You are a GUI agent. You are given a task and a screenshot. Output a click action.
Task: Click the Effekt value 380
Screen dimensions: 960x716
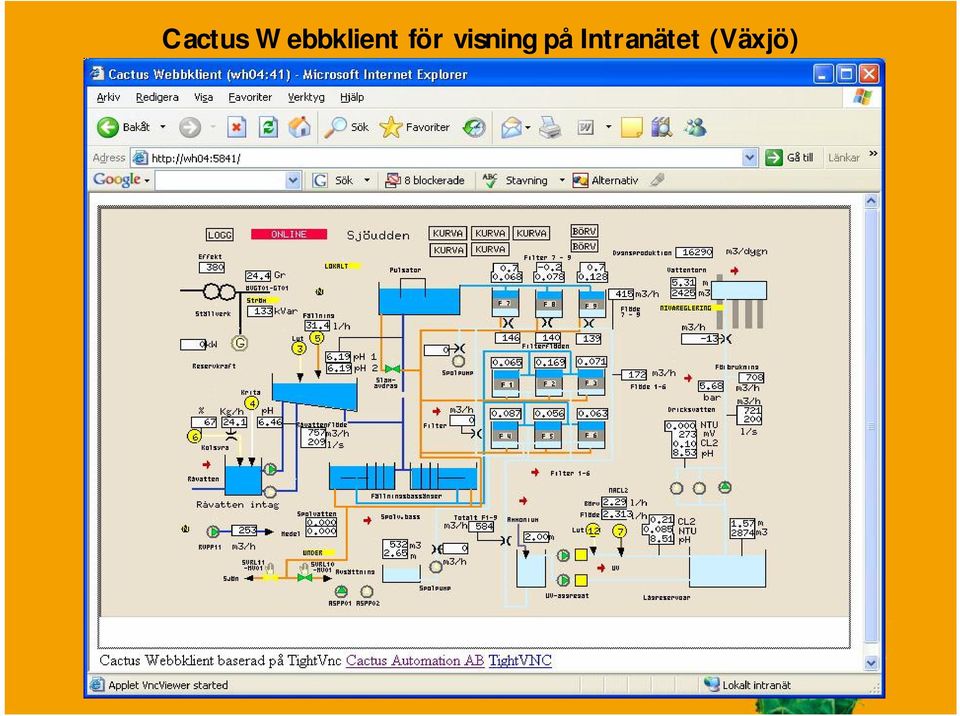tap(212, 268)
